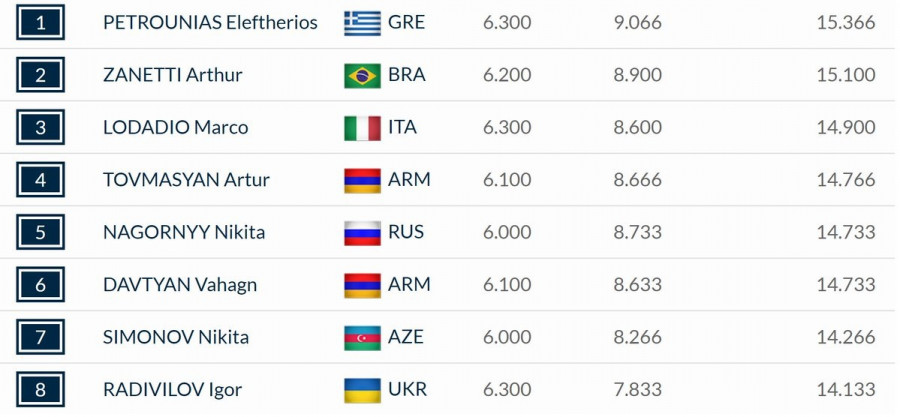Click total score 15.366
The height and width of the screenshot is (417, 900).
click(845, 23)
